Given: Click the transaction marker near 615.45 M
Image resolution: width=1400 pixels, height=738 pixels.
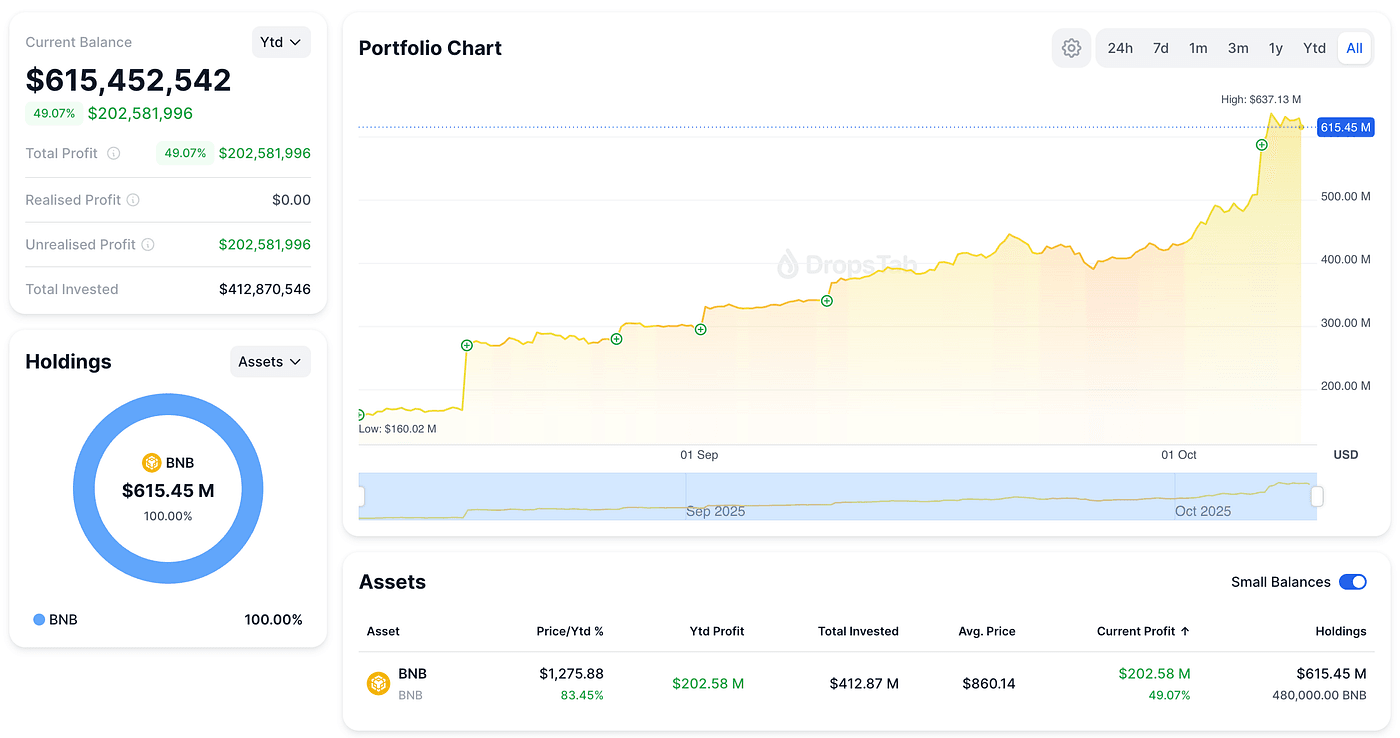Looking at the screenshot, I should 1261,145.
